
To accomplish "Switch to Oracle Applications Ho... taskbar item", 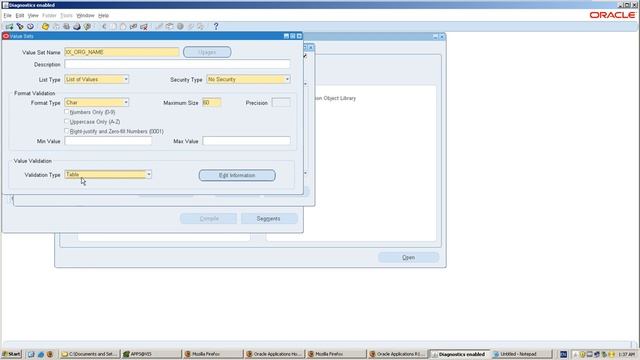I will point(274,354).
